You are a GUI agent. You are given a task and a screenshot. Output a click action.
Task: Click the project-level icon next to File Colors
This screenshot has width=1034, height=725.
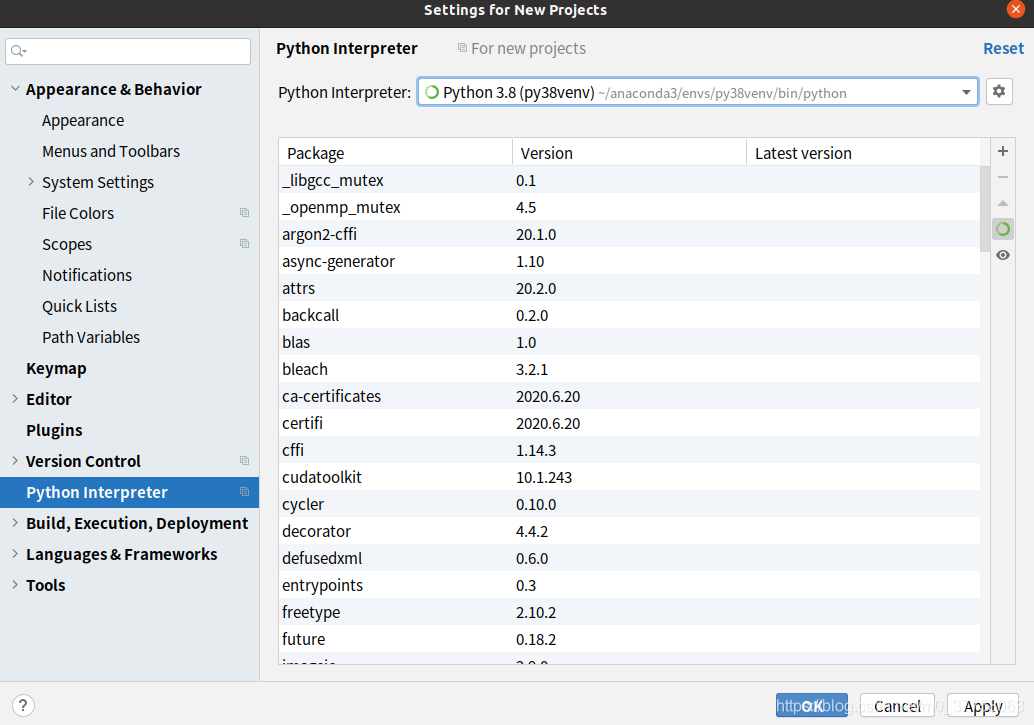[244, 213]
